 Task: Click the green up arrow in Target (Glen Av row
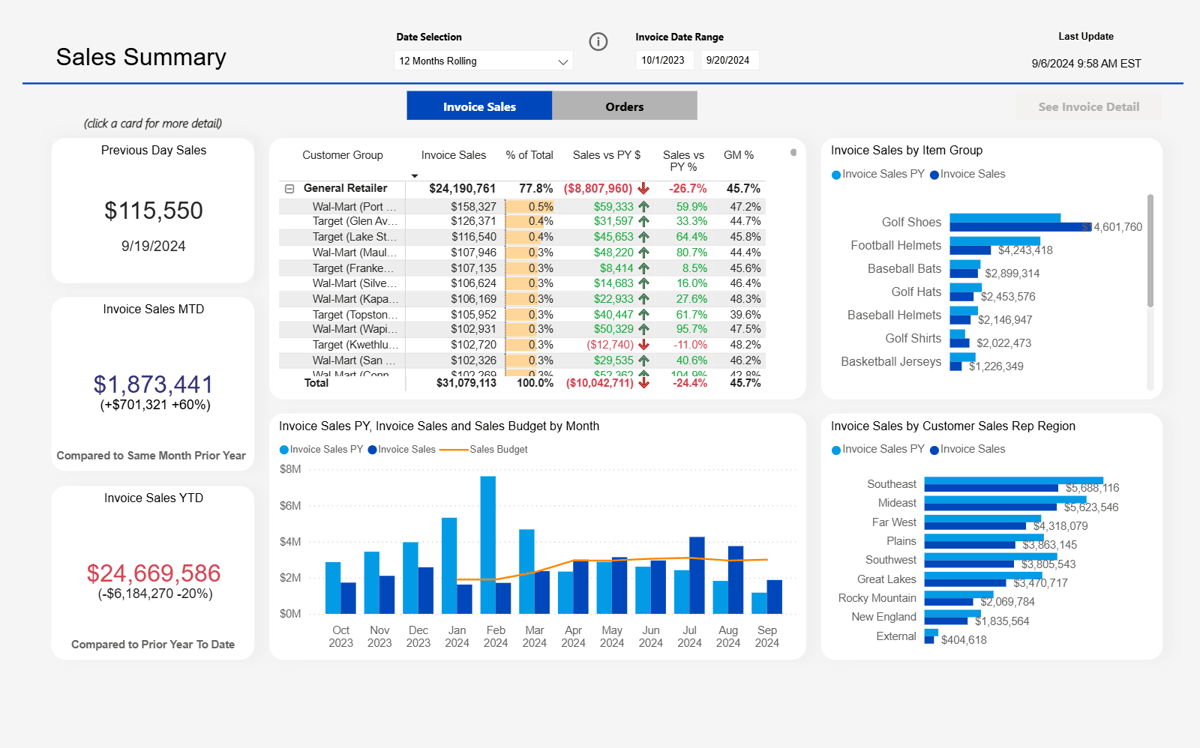643,222
